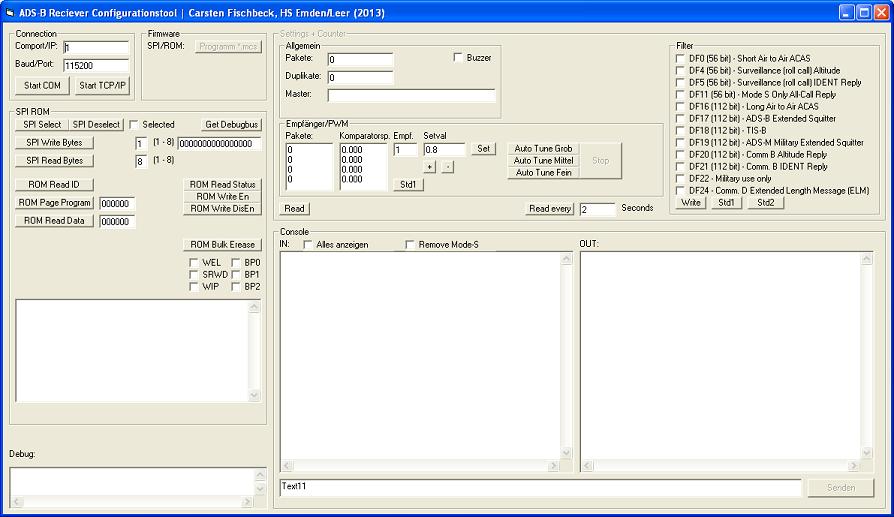Click the Start TCP/IP button
Screen dimensions: 894x517
(x=102, y=86)
